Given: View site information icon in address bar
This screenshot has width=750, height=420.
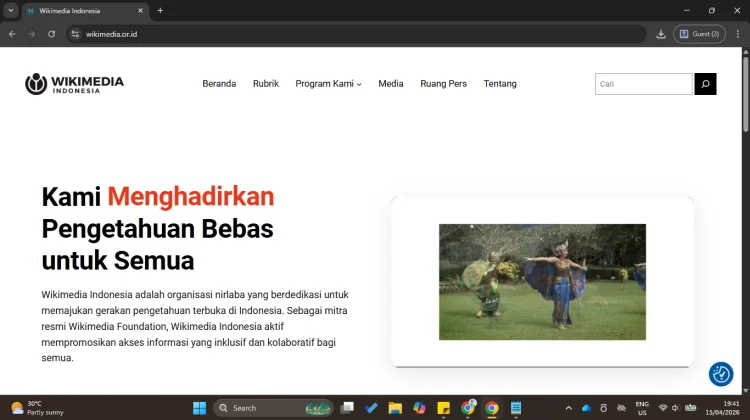Looking at the screenshot, I should 75,34.
